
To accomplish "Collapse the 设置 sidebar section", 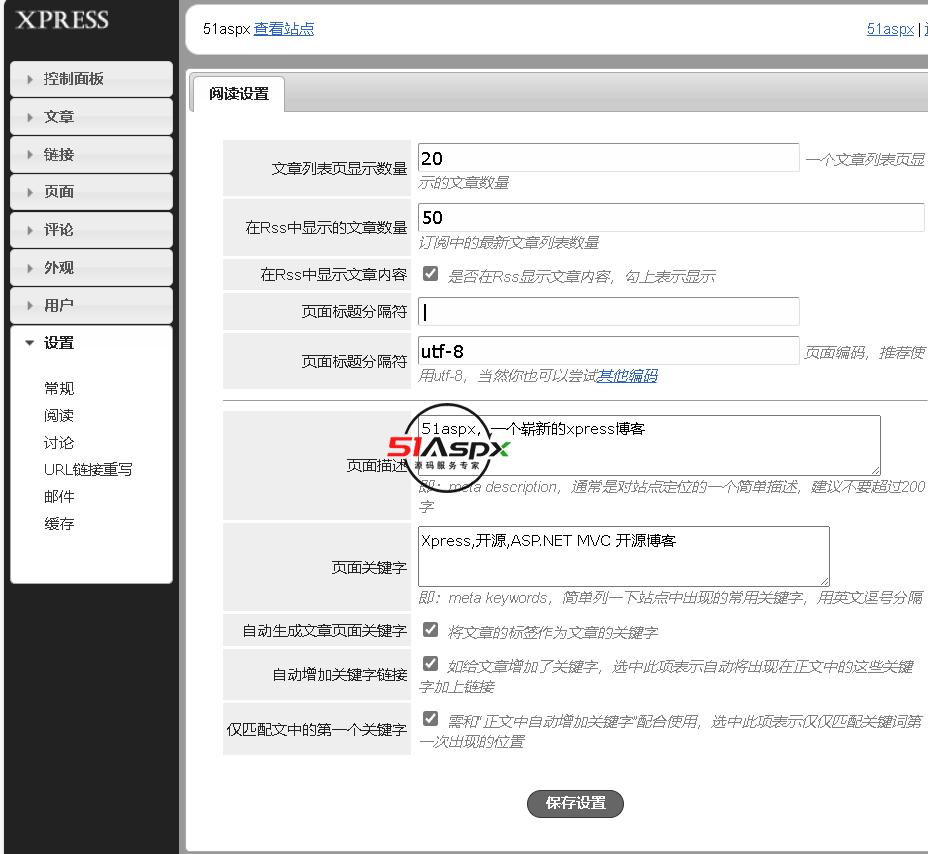I will click(x=90, y=343).
